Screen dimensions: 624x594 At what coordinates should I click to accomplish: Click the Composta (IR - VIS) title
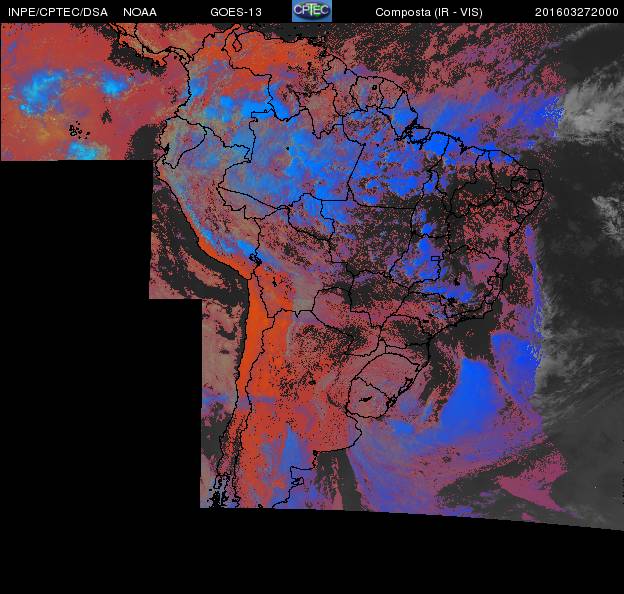pyautogui.click(x=429, y=12)
